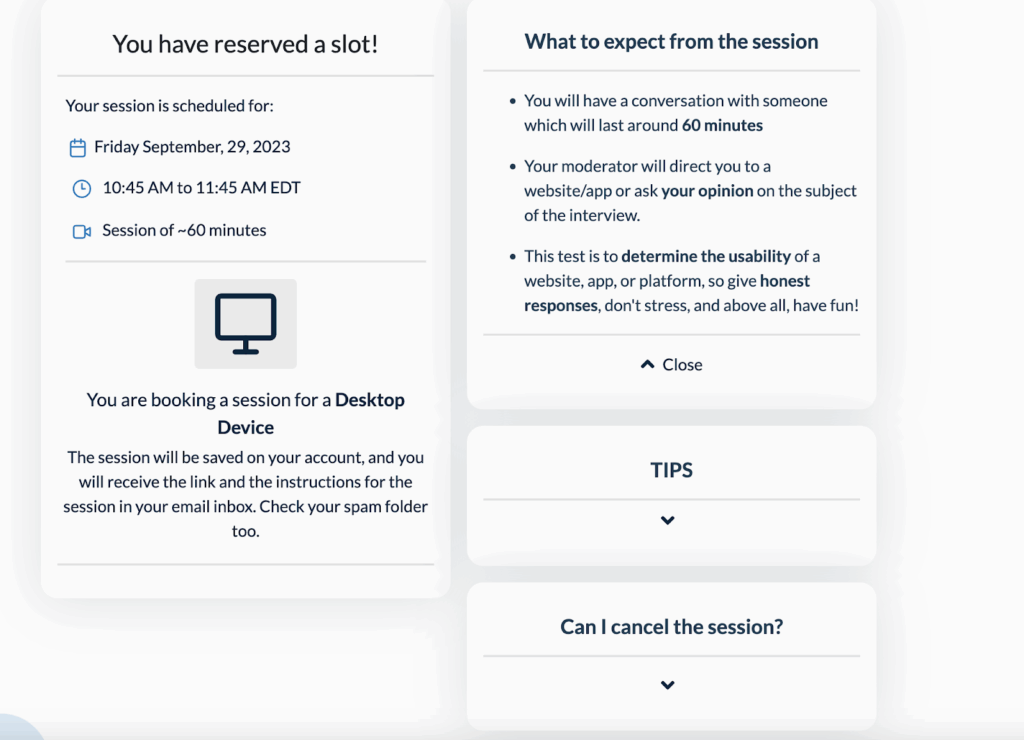1024x740 pixels.
Task: Click the What to expect section header
Action: click(x=670, y=42)
